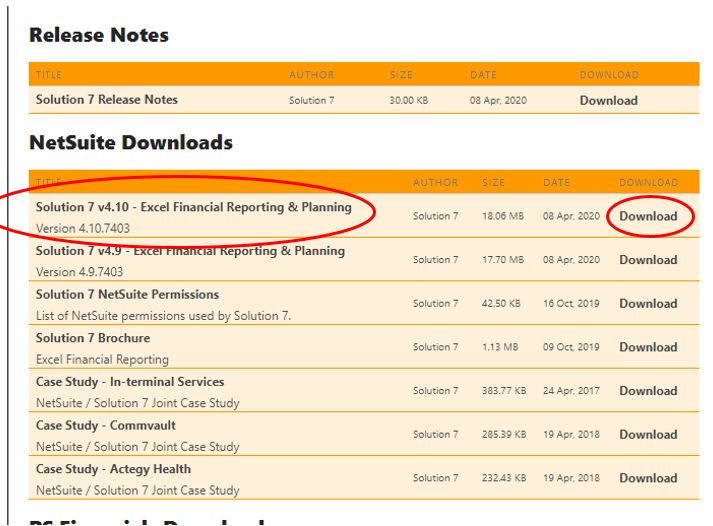The height and width of the screenshot is (526, 713).
Task: Open Case Study - Commvault title
Action: point(113,425)
